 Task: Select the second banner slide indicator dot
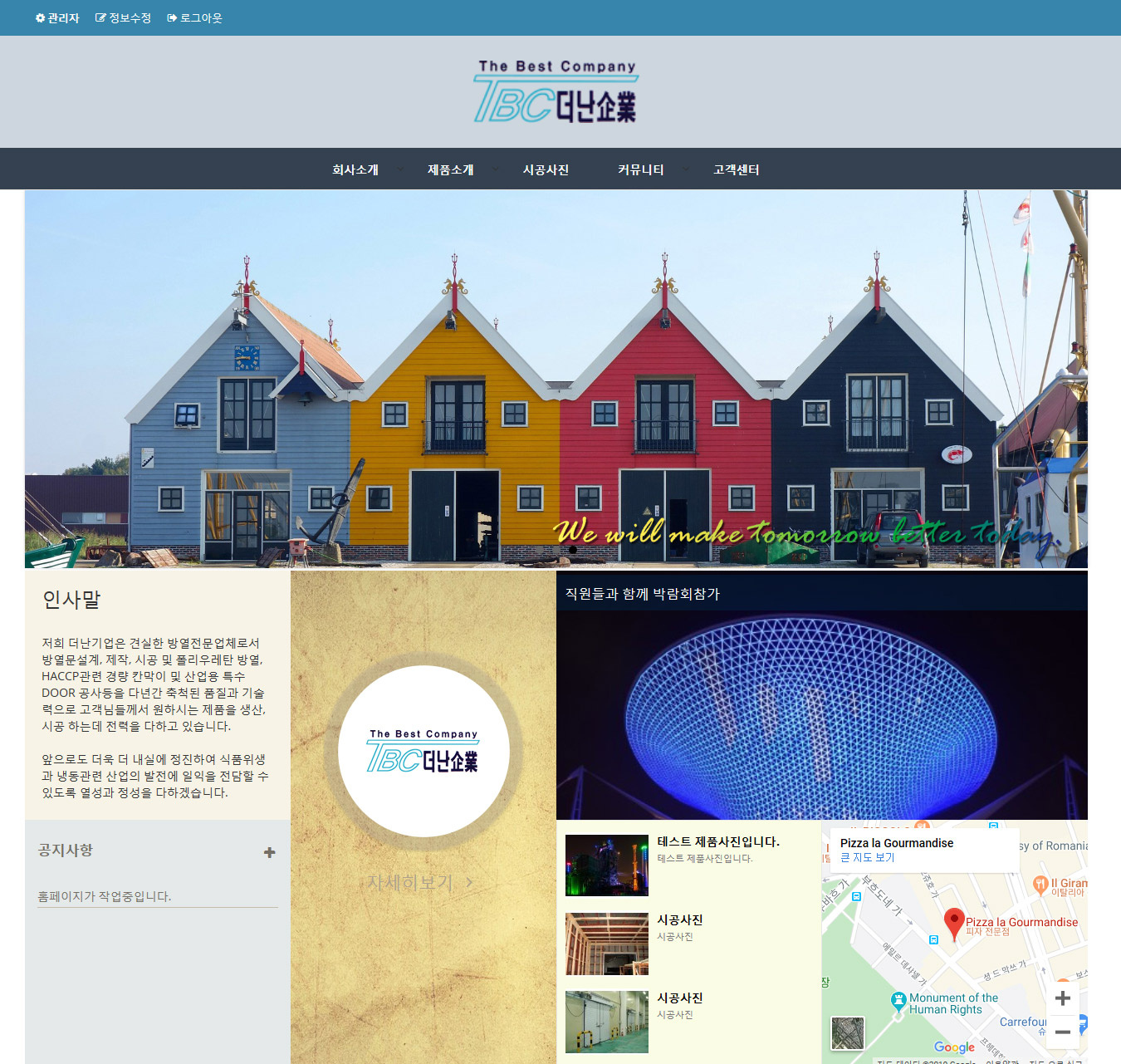556,550
